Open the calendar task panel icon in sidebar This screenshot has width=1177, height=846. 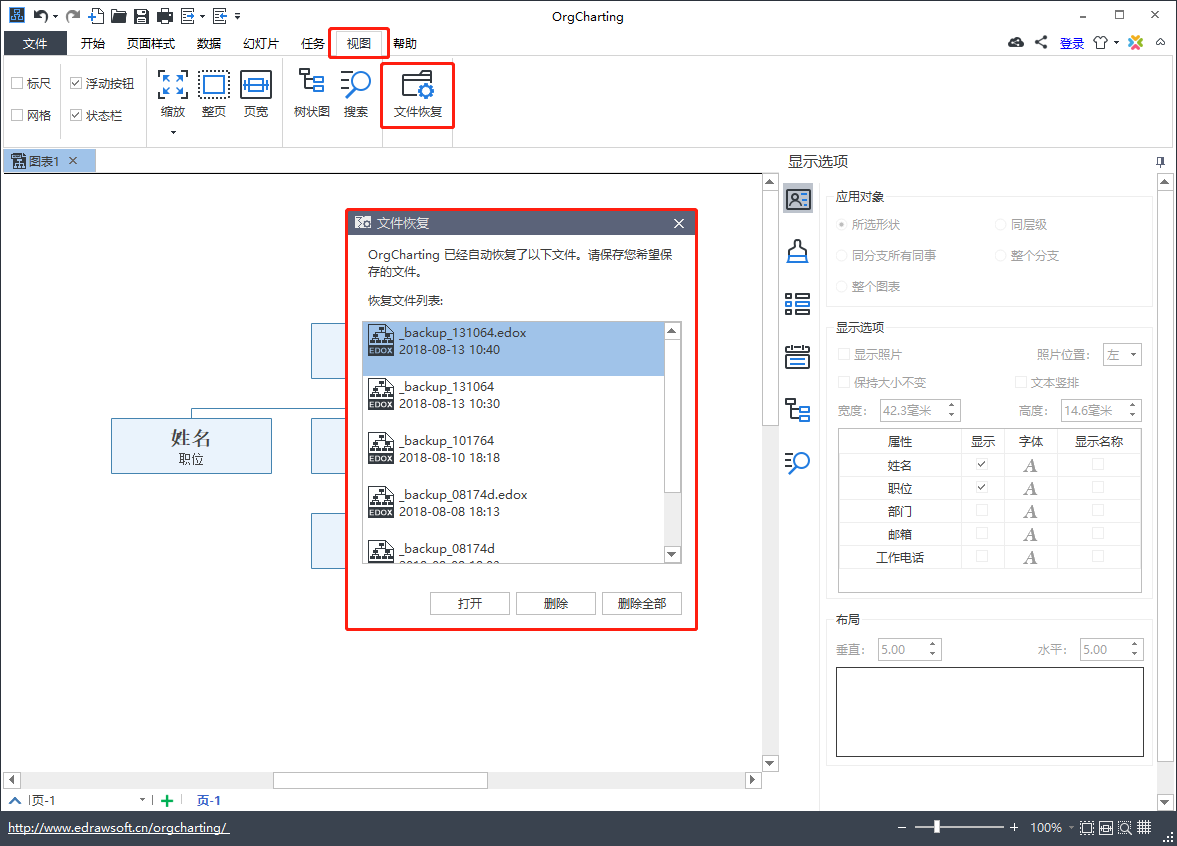click(797, 357)
